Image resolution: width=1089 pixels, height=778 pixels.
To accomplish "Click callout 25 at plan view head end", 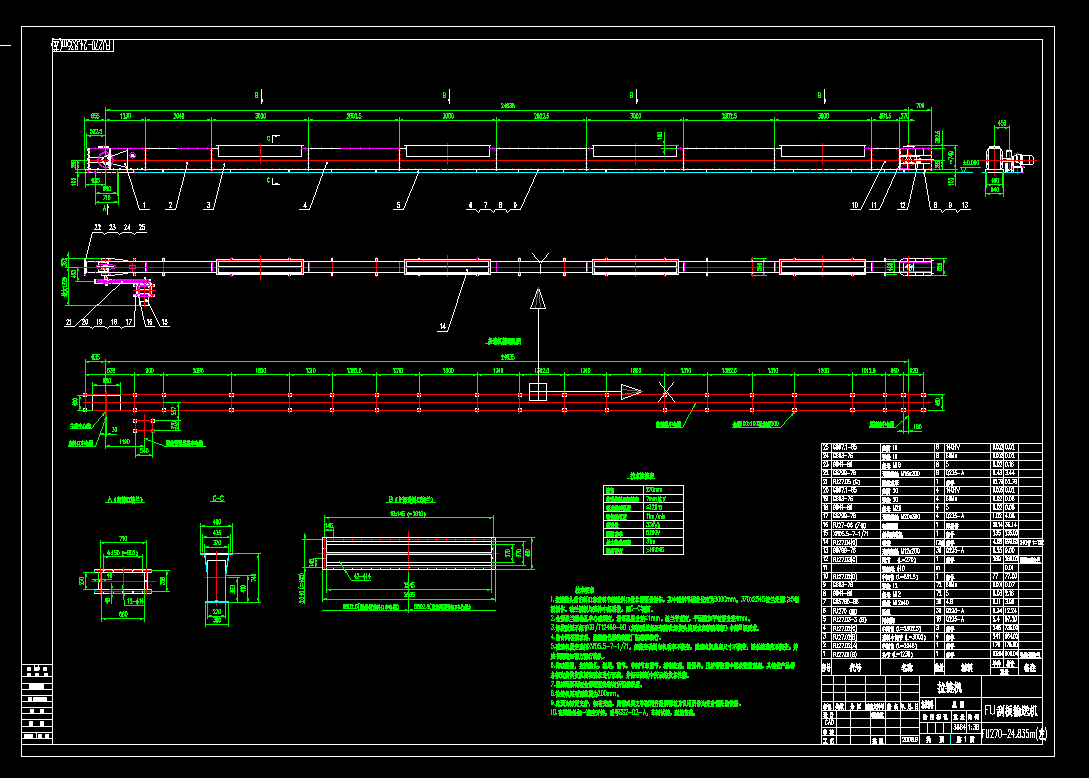I will pyautogui.click(x=142, y=227).
